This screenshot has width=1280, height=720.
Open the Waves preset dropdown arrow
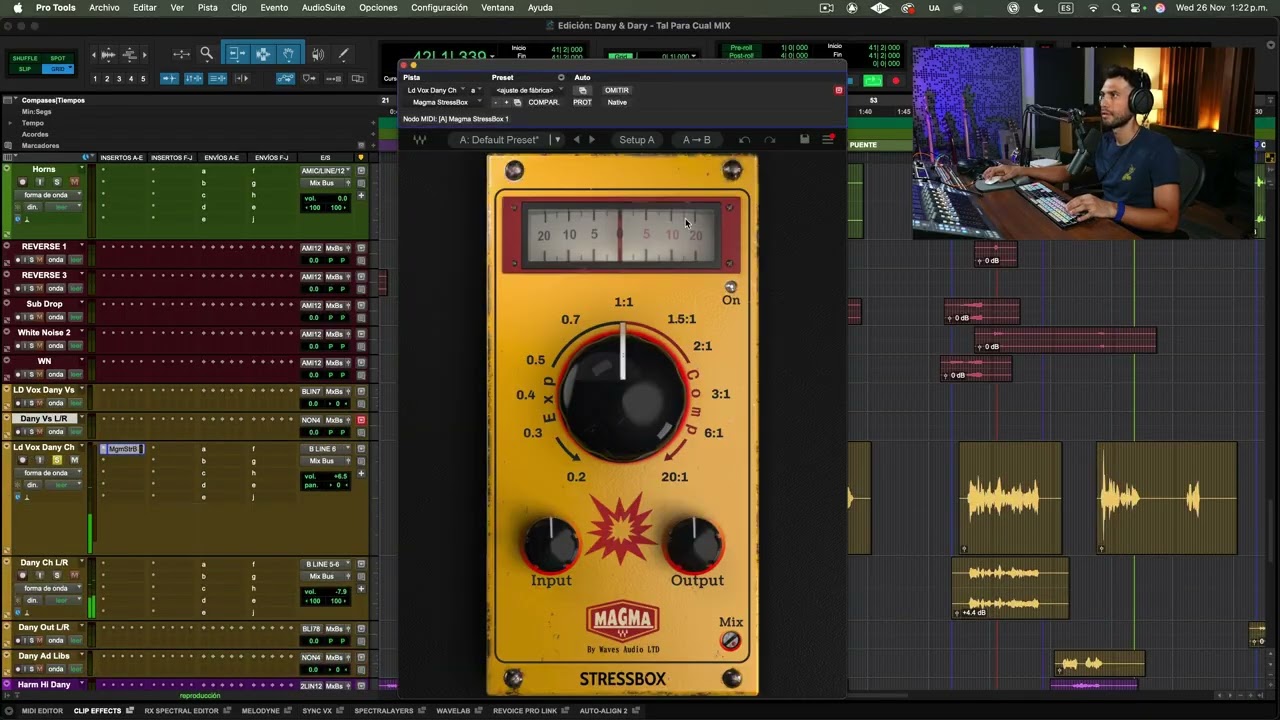coord(557,140)
